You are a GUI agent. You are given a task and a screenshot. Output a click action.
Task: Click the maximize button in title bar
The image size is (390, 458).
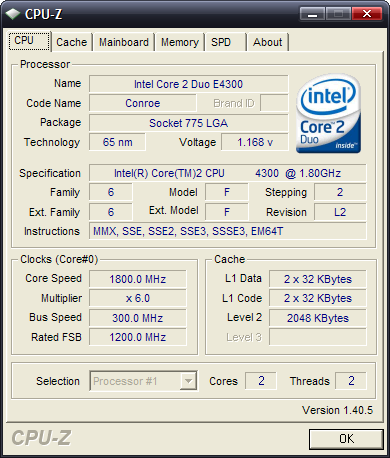(338, 14)
